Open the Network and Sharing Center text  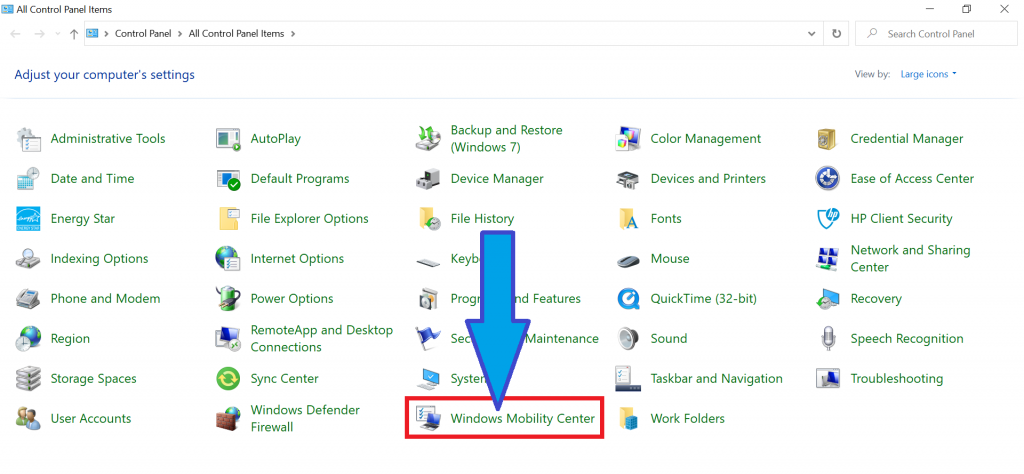pos(910,259)
